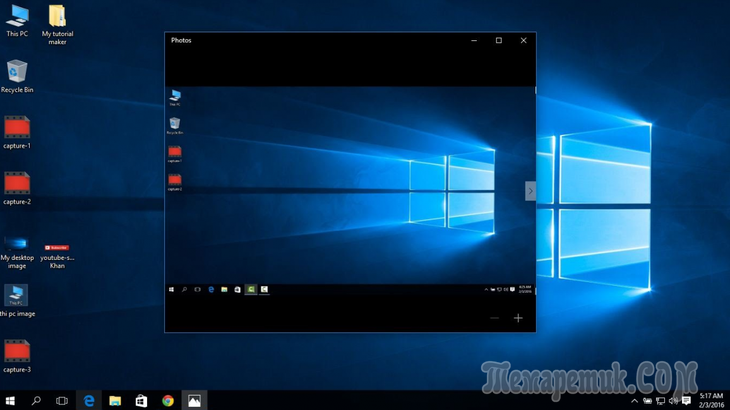730x410 pixels.
Task: Go to next photo in Photos
Action: pos(530,191)
